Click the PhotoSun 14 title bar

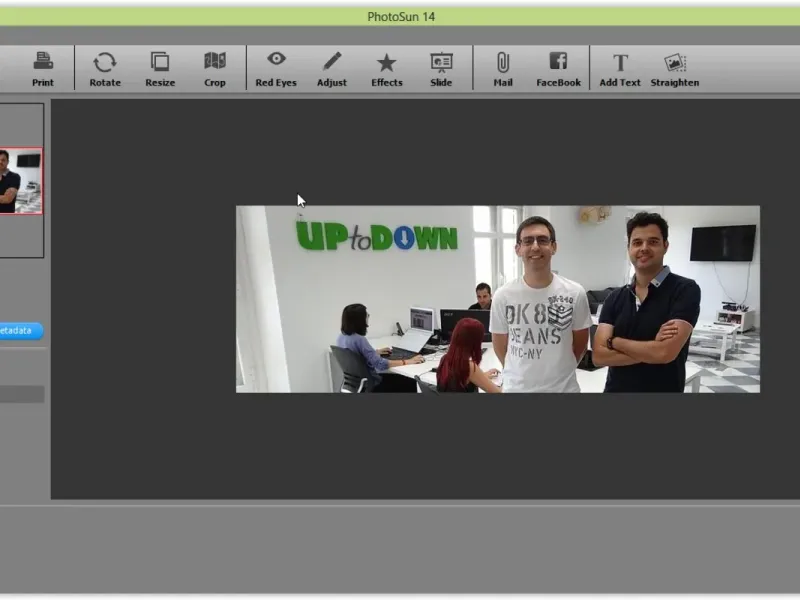click(x=400, y=17)
